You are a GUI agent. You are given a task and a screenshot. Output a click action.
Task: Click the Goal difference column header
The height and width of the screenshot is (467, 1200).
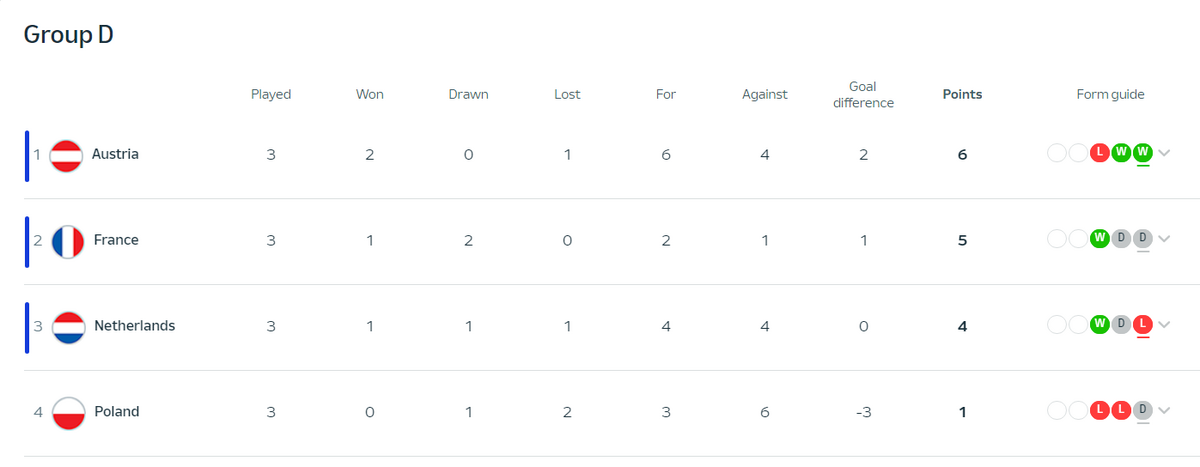click(x=863, y=95)
